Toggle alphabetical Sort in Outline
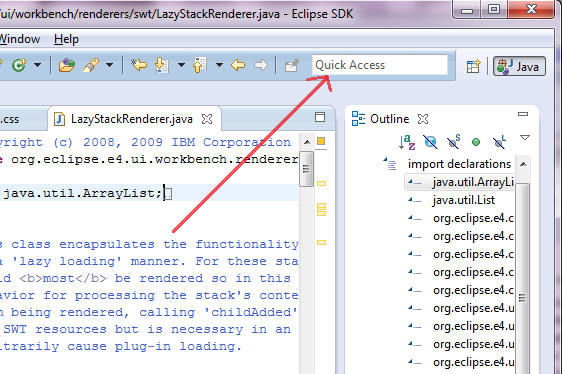The height and width of the screenshot is (374, 562). 407,142
